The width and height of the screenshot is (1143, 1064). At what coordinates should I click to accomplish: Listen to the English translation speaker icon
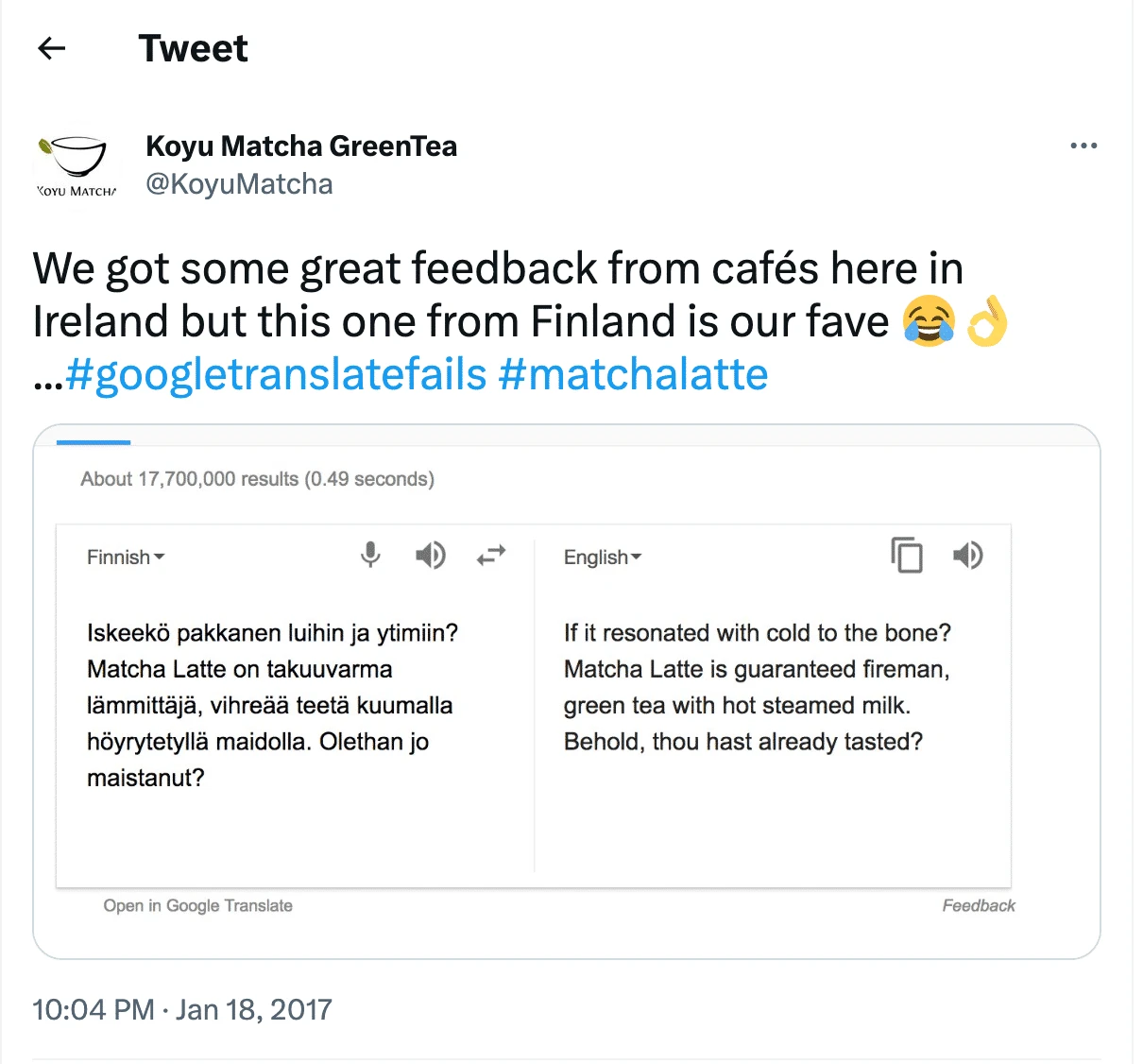(968, 556)
